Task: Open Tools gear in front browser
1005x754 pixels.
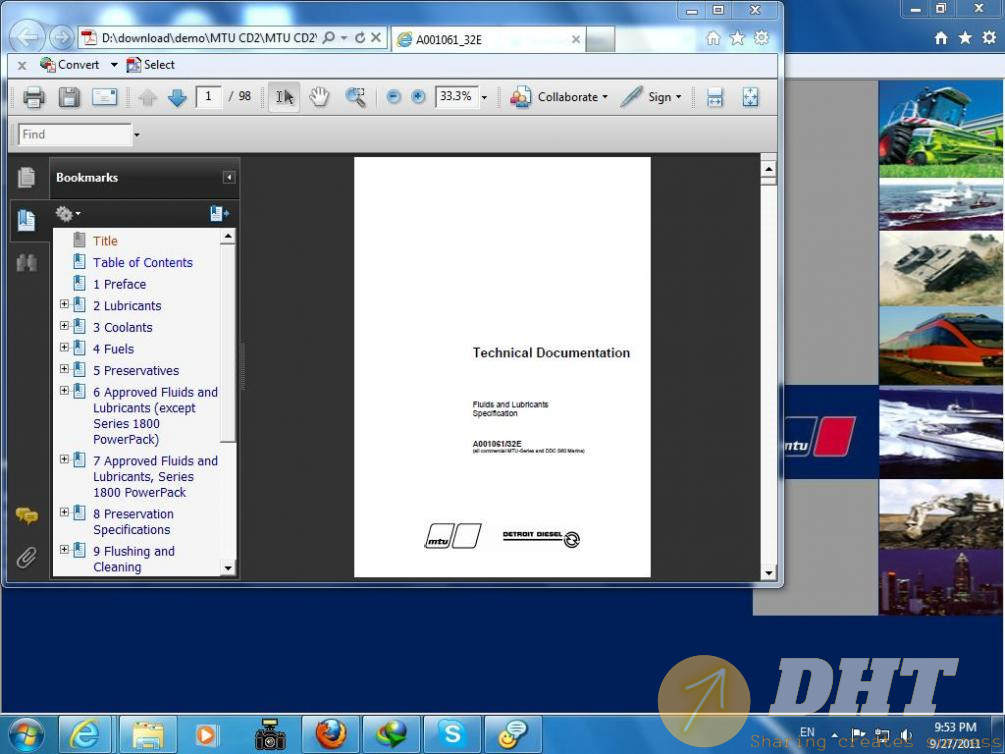Action: click(761, 38)
